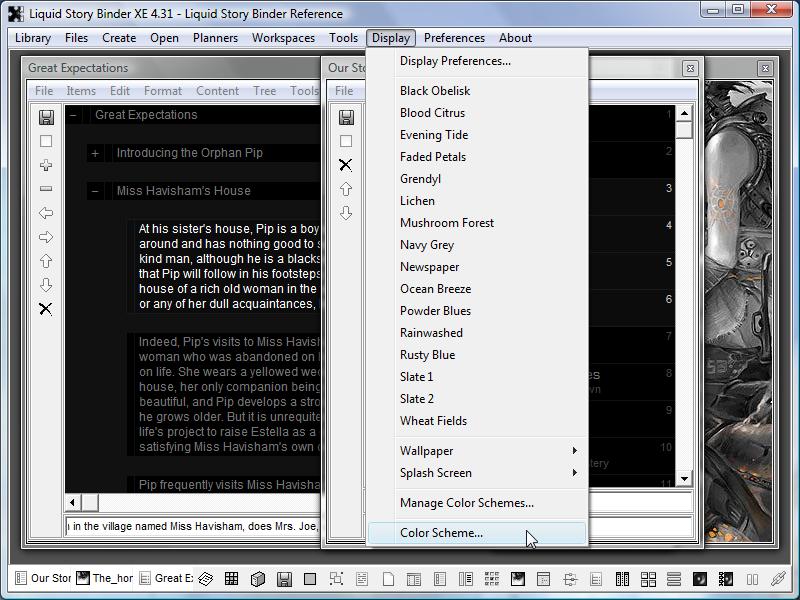Expand the Introducing the Orphan Pip item
This screenshot has height=600, width=800.
[95, 153]
